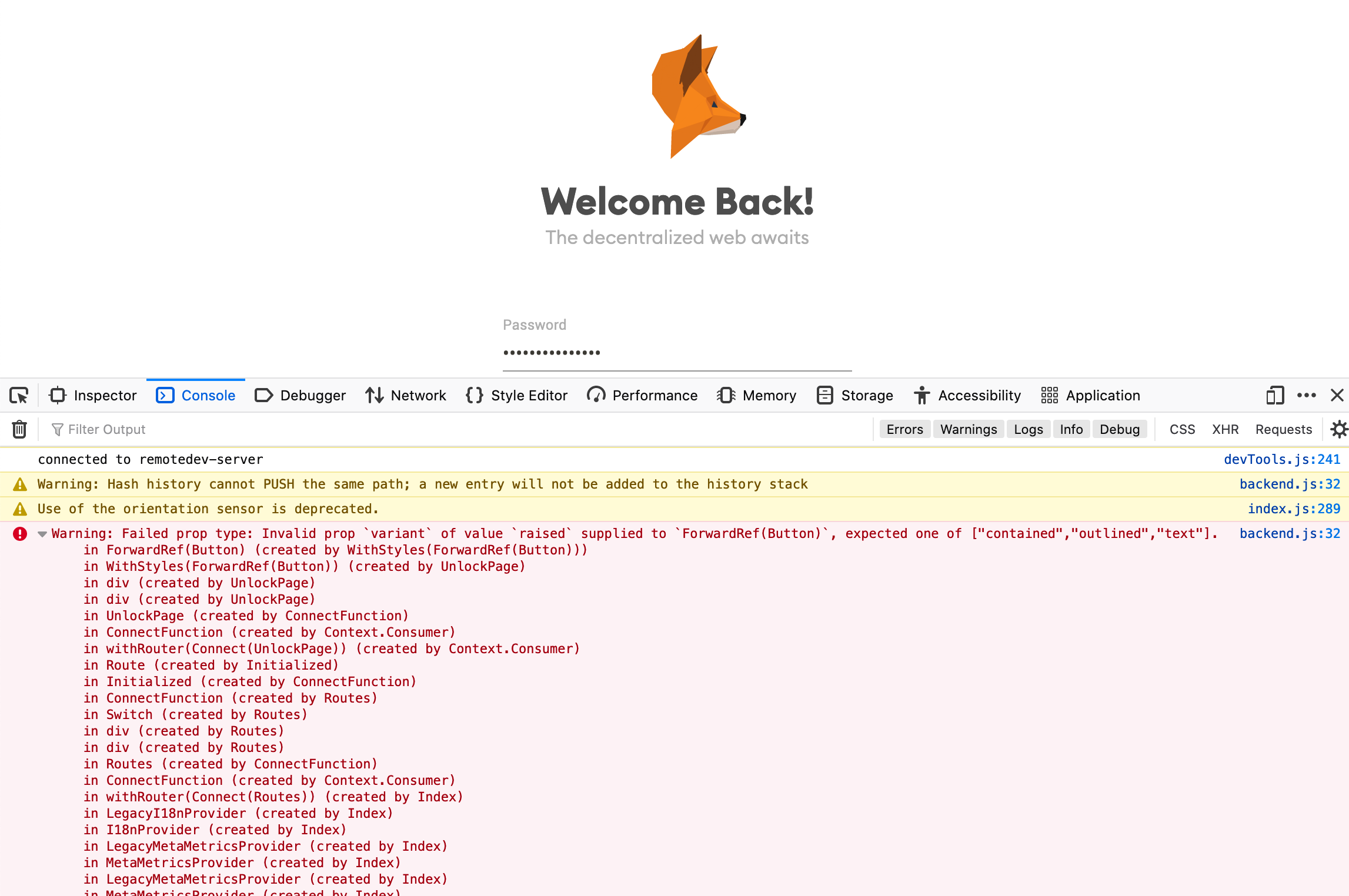Open the Debugger tab
Screen dimensions: 1349x896
[300, 396]
